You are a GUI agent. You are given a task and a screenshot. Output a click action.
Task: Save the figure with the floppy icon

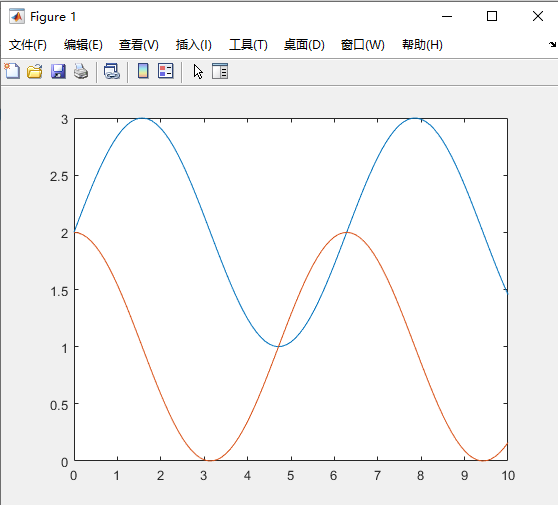click(x=58, y=71)
